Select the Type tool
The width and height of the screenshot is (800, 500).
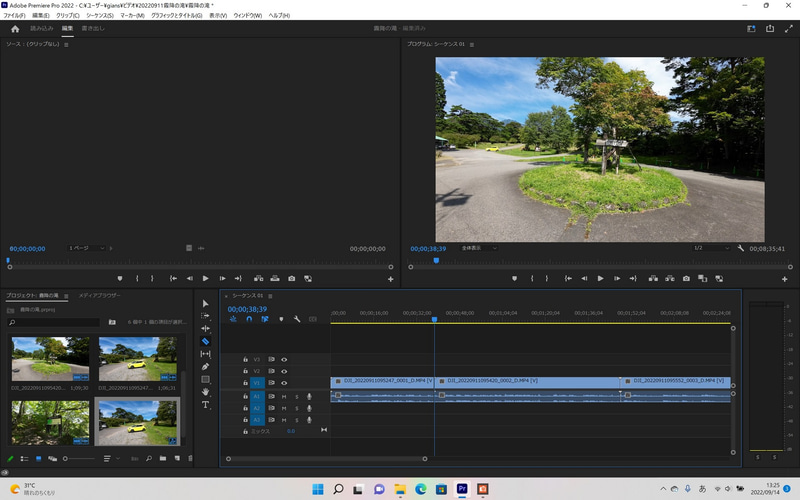205,405
